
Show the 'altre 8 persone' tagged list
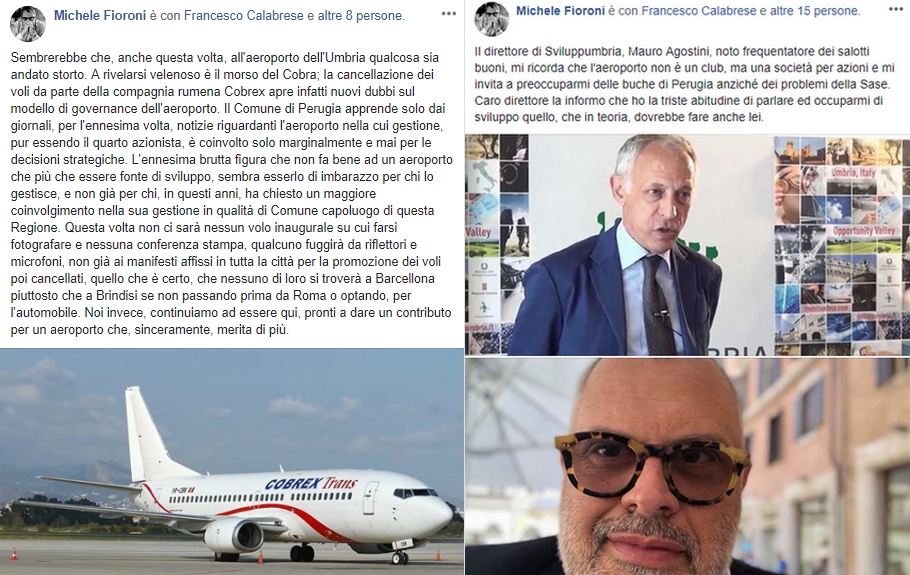pyautogui.click(x=360, y=15)
